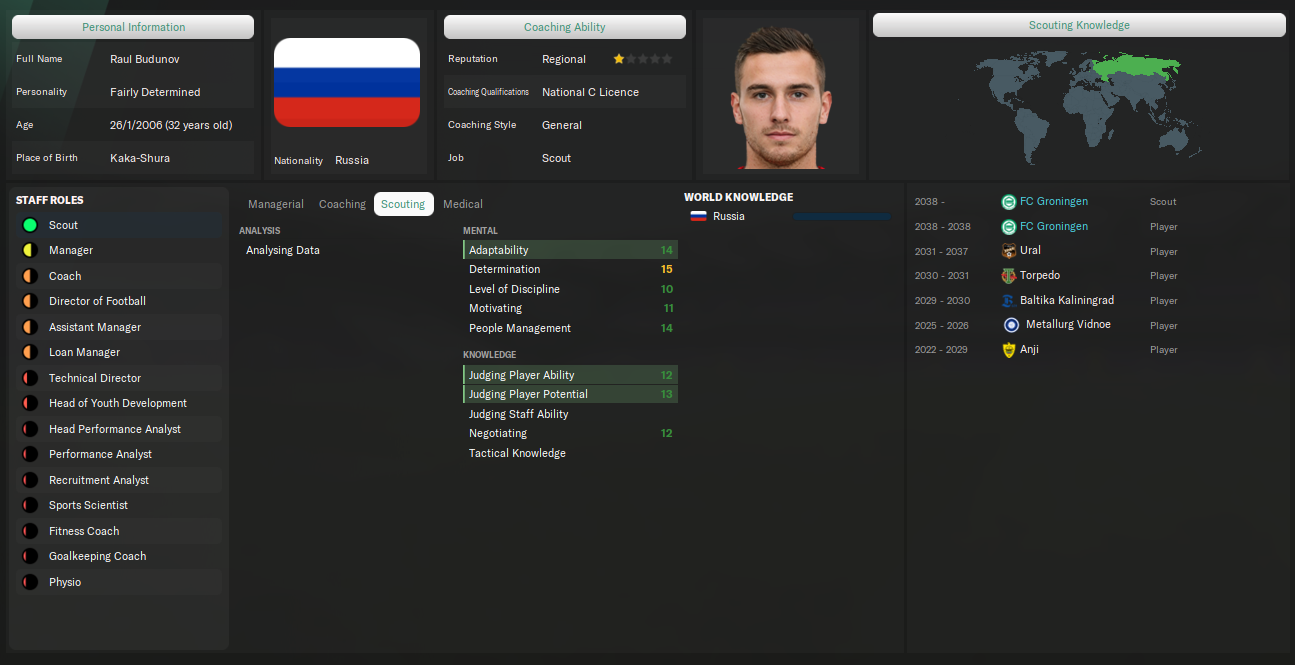The width and height of the screenshot is (1295, 665).
Task: Switch to the Managerial tab
Action: [x=276, y=204]
